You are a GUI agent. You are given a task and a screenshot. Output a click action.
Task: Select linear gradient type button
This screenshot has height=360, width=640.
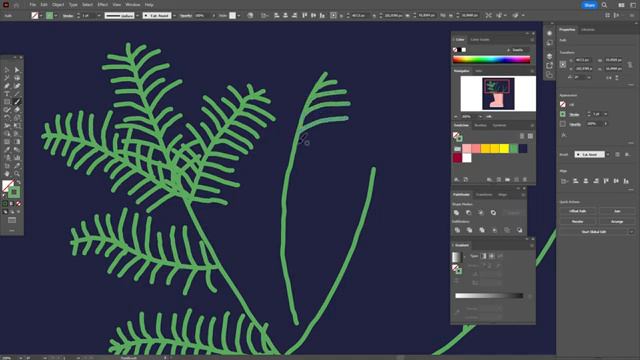(484, 256)
